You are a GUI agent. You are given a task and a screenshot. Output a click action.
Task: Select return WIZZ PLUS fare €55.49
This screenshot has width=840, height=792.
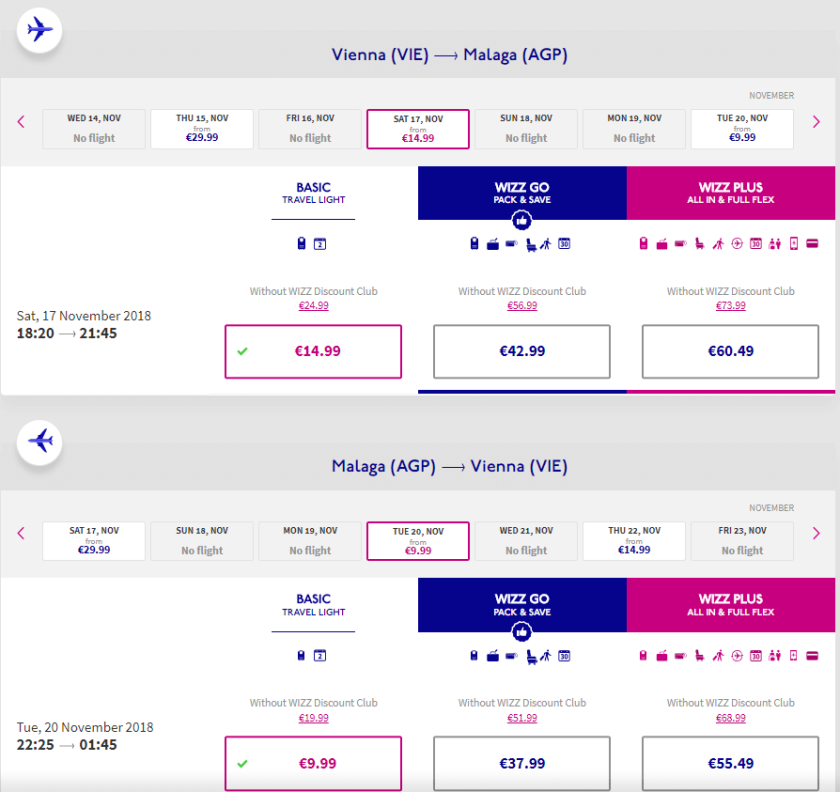pos(730,763)
